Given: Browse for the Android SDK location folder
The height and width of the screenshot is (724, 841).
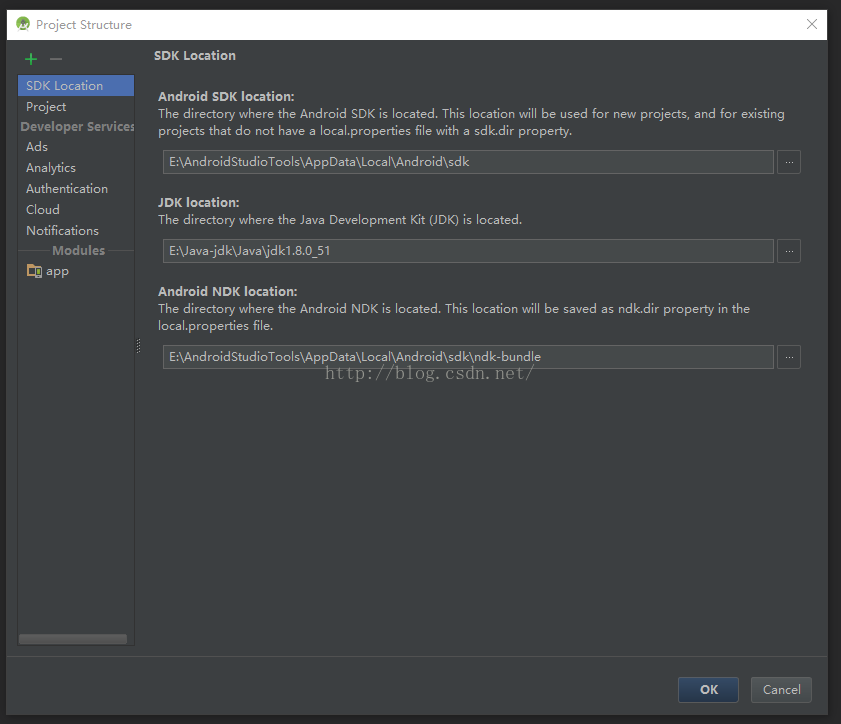Looking at the screenshot, I should click(789, 162).
